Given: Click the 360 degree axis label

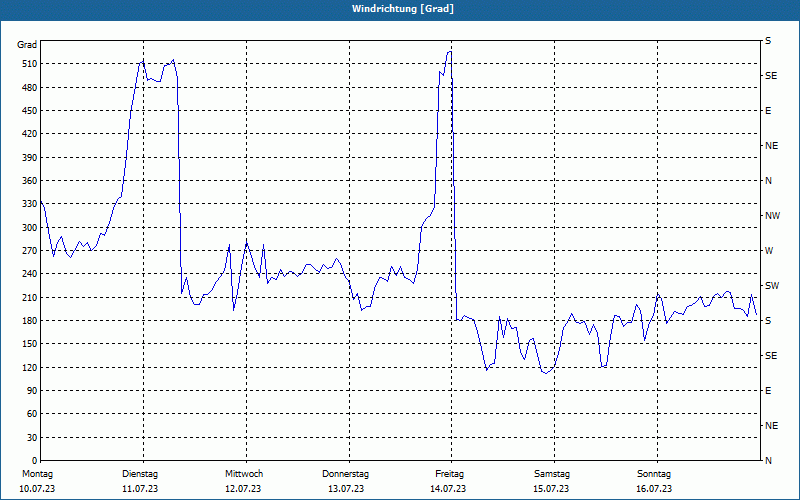Looking at the screenshot, I should [29, 181].
